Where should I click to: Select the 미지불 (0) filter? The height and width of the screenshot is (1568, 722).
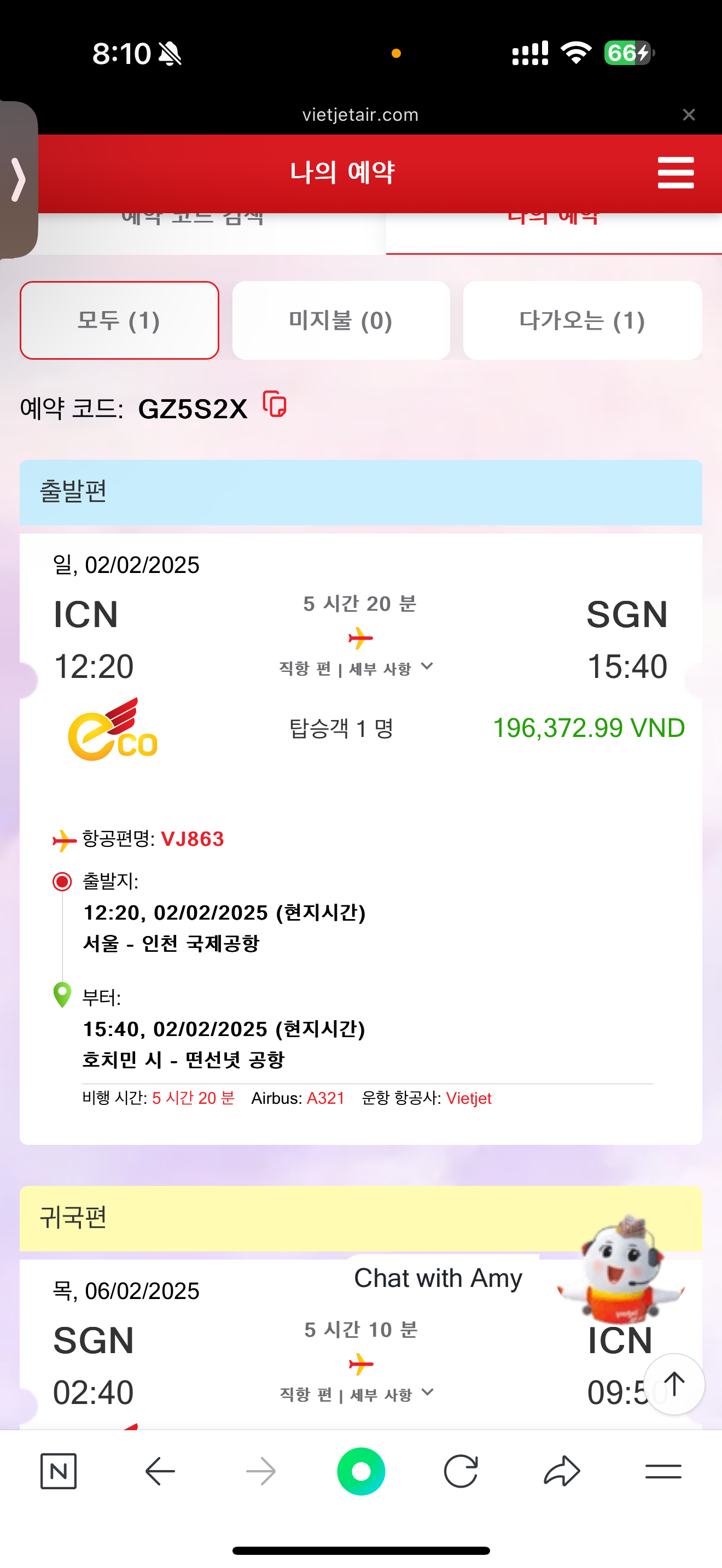(x=341, y=320)
